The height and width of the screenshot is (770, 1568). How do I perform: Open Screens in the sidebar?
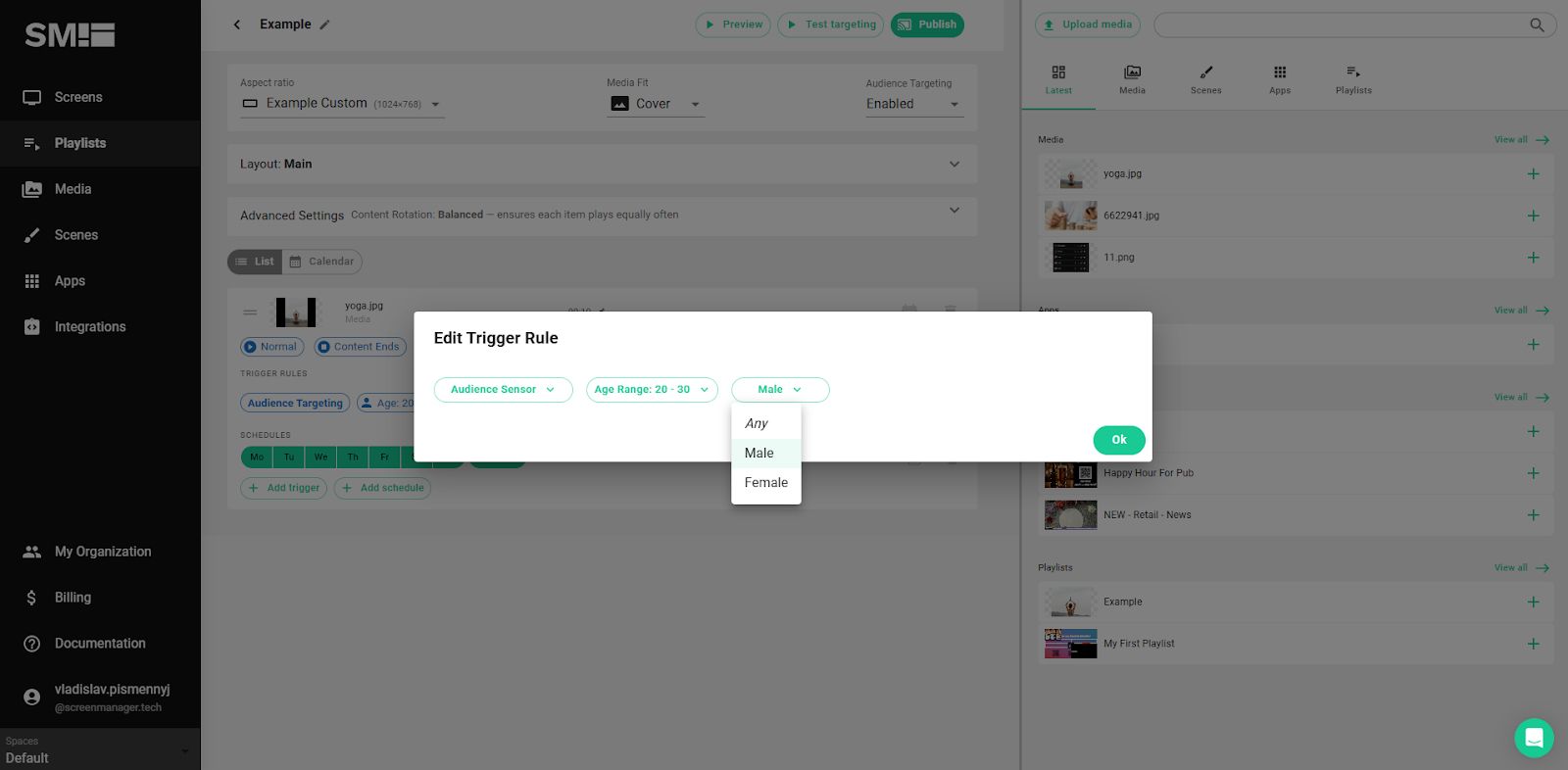100,97
